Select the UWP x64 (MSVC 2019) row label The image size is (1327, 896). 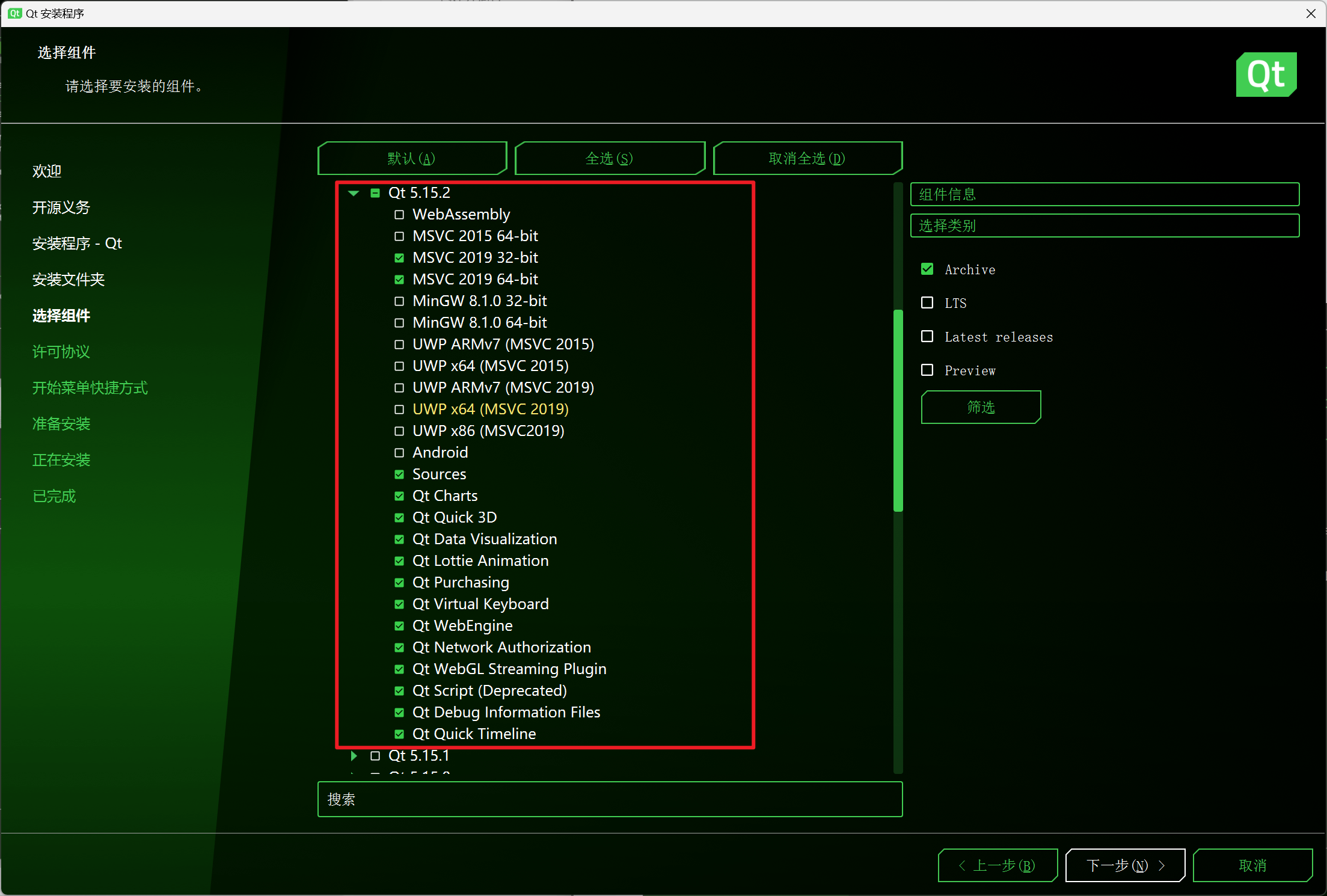(491, 410)
